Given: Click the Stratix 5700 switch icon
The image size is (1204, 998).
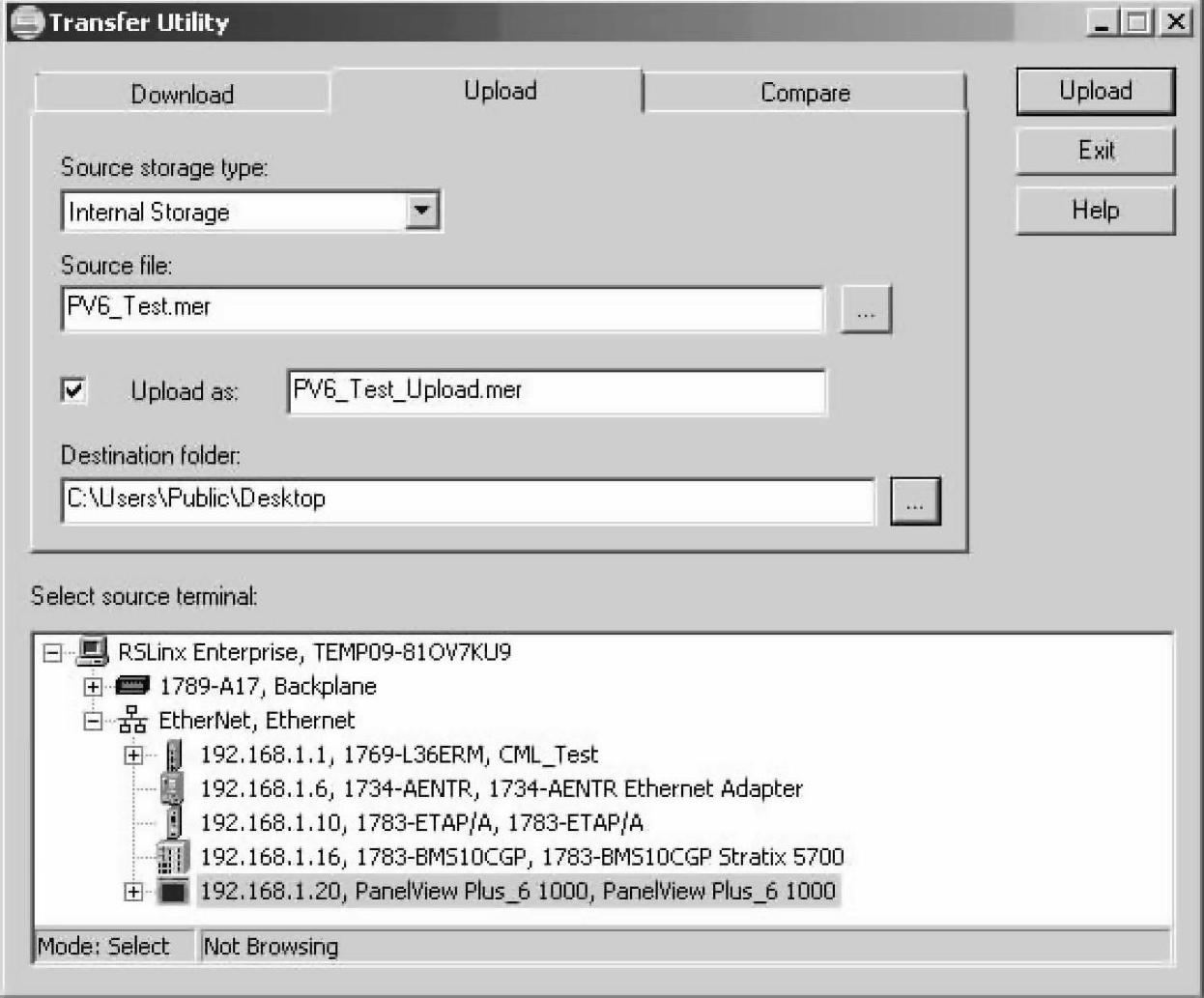Looking at the screenshot, I should point(171,857).
